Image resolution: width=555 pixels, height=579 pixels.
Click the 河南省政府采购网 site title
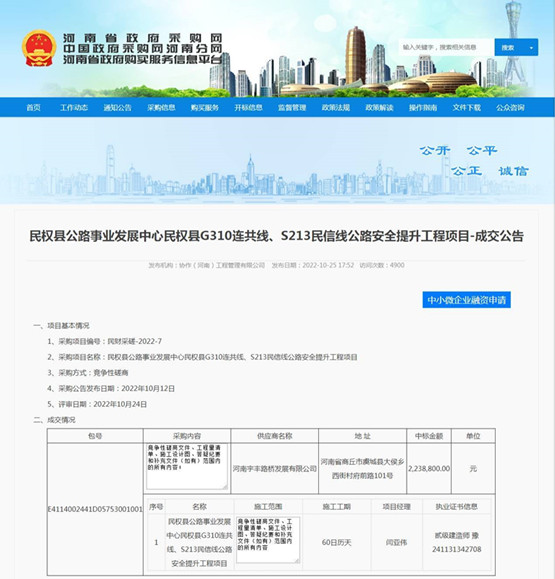tap(143, 38)
